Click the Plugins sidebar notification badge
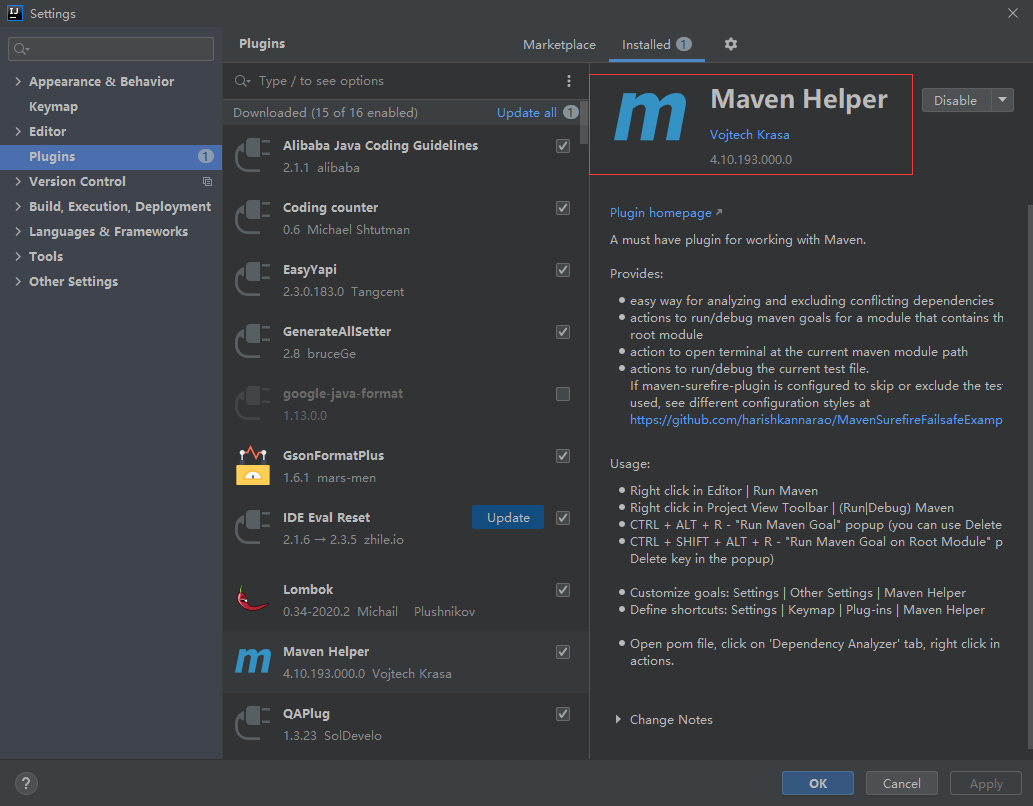 [206, 156]
